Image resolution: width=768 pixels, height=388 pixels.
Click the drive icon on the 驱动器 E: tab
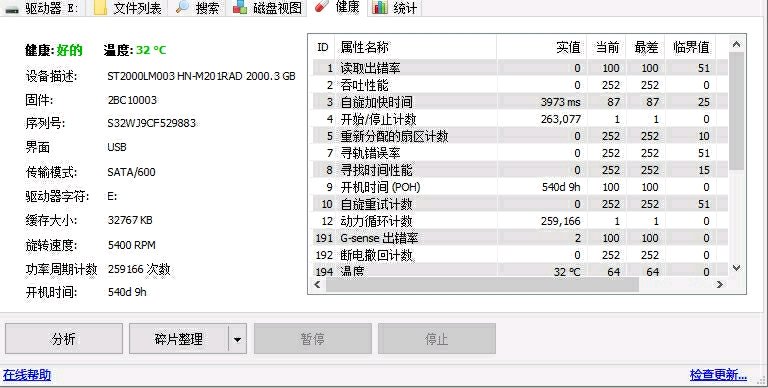click(11, 8)
